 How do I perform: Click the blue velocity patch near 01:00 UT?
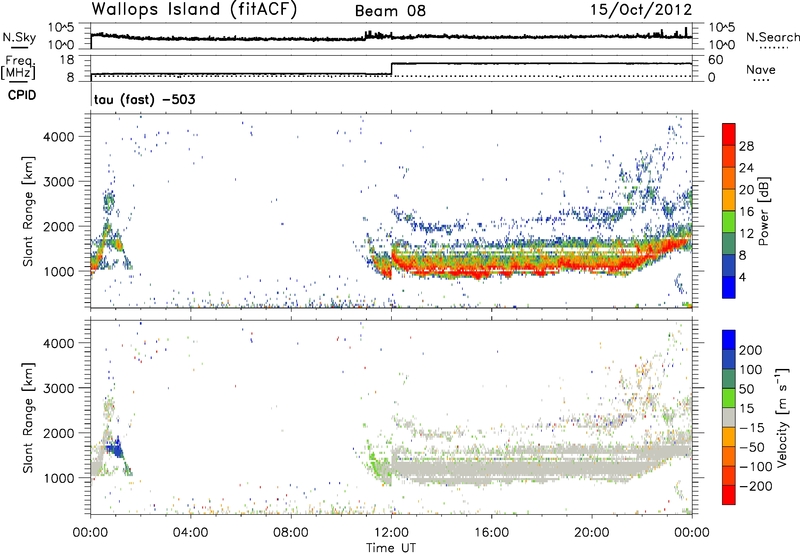(x=114, y=449)
